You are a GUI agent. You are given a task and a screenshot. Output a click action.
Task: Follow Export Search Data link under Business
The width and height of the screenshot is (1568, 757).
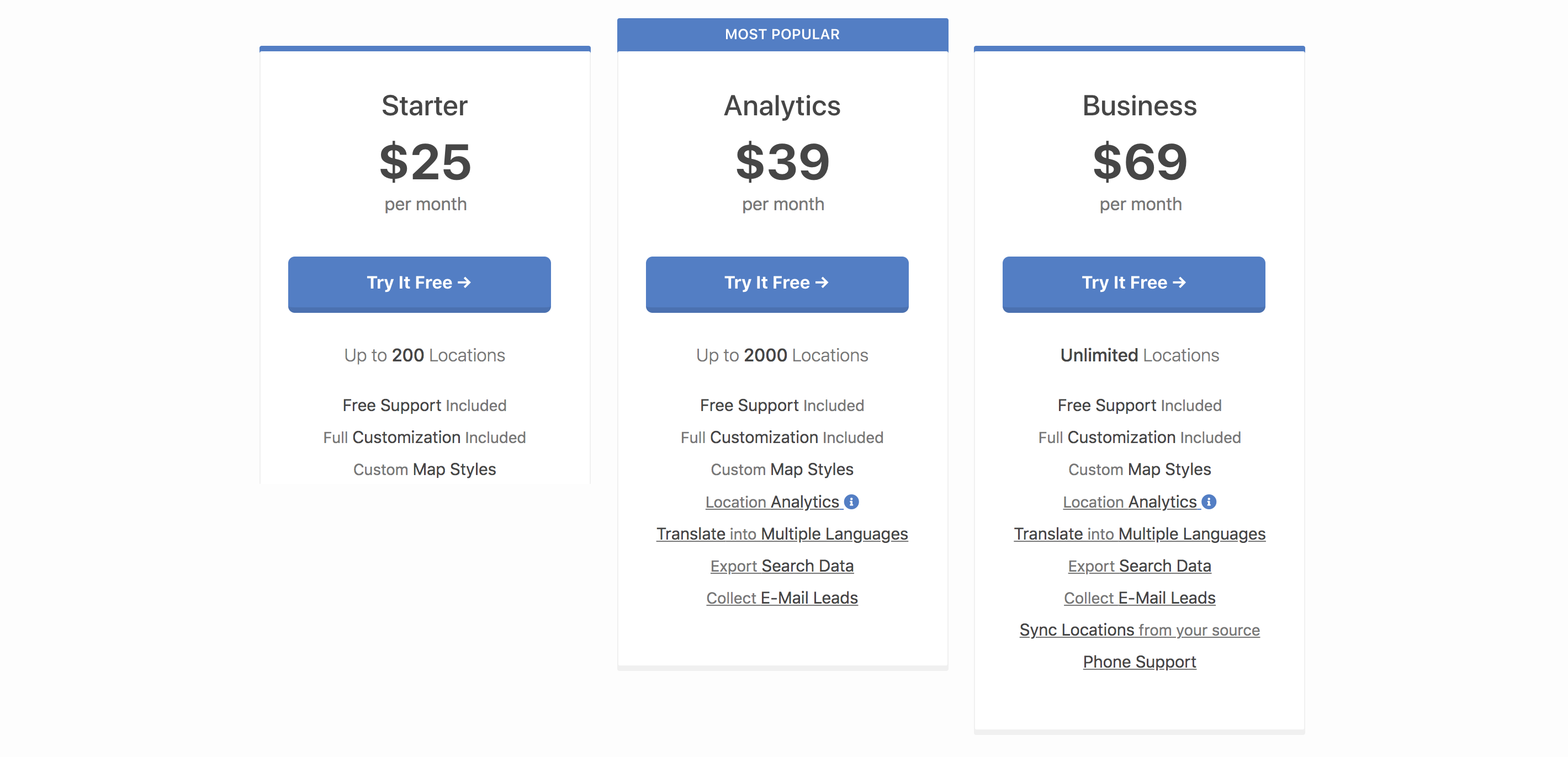point(1140,566)
